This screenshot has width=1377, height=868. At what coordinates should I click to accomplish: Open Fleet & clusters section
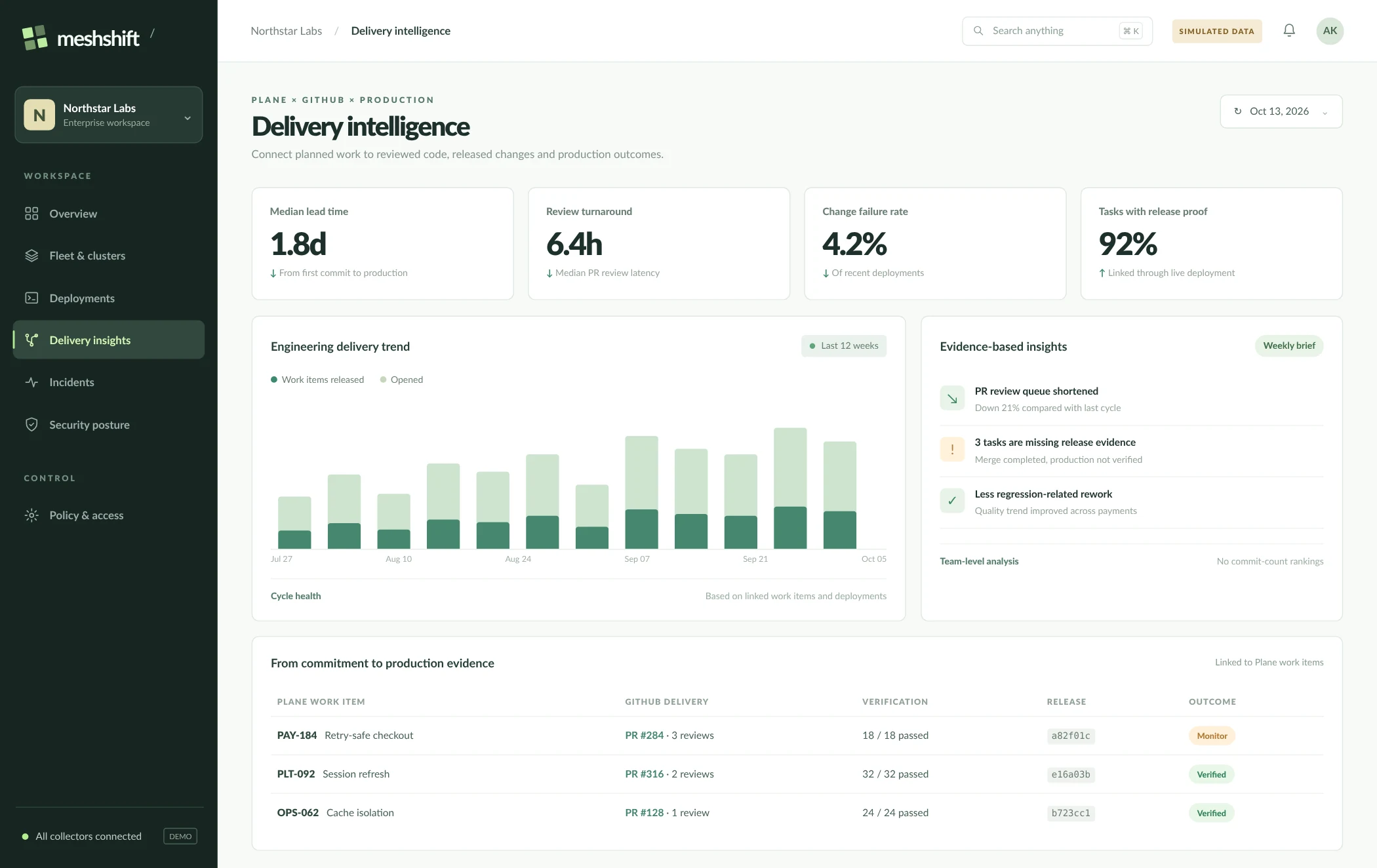click(x=109, y=256)
